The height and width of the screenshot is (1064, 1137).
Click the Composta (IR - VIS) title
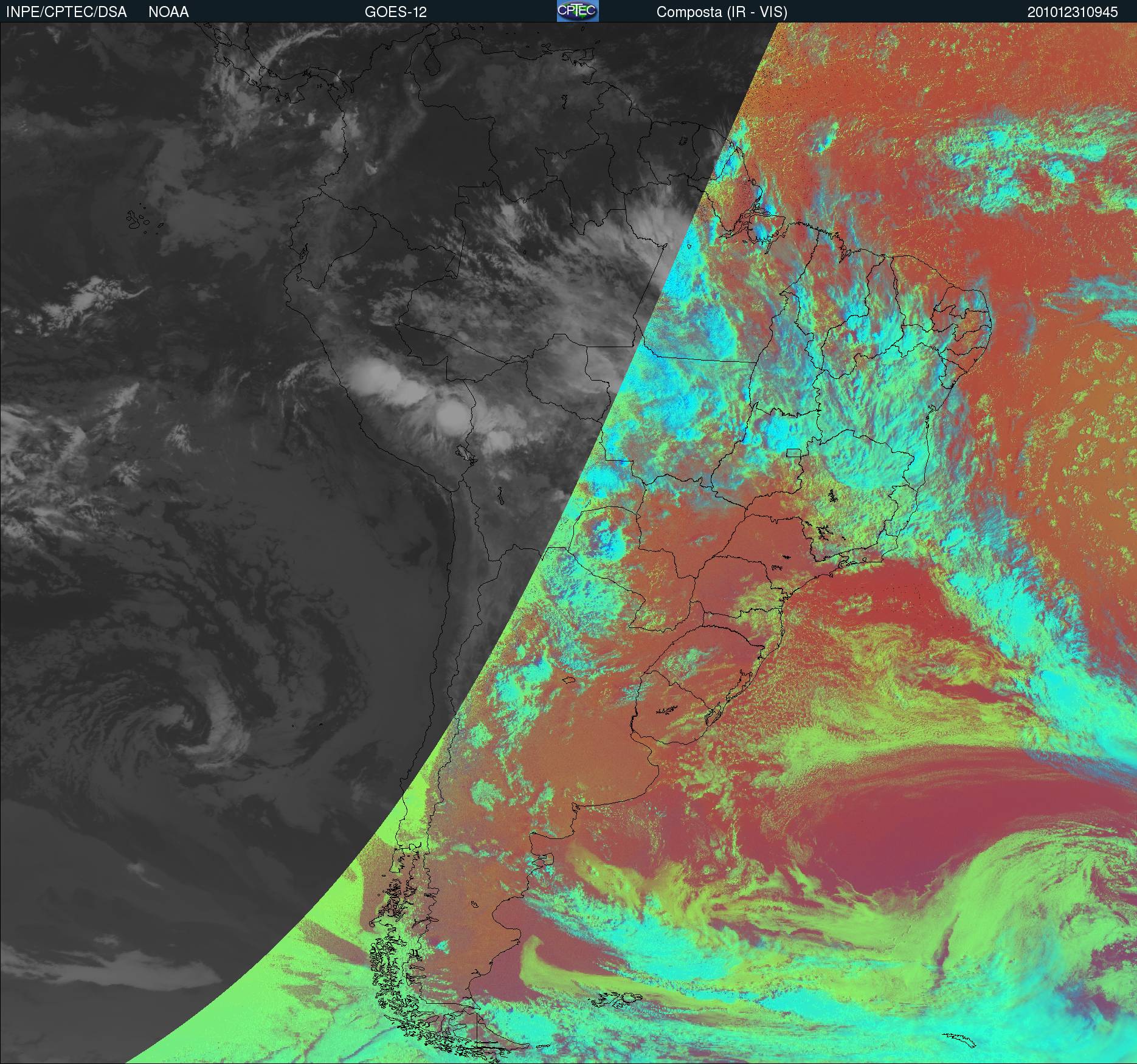click(x=722, y=12)
